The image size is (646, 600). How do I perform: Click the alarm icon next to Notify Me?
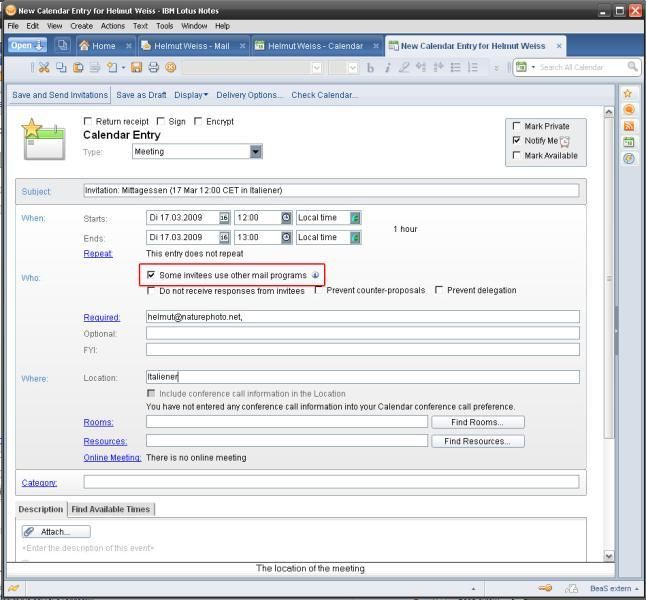point(565,141)
